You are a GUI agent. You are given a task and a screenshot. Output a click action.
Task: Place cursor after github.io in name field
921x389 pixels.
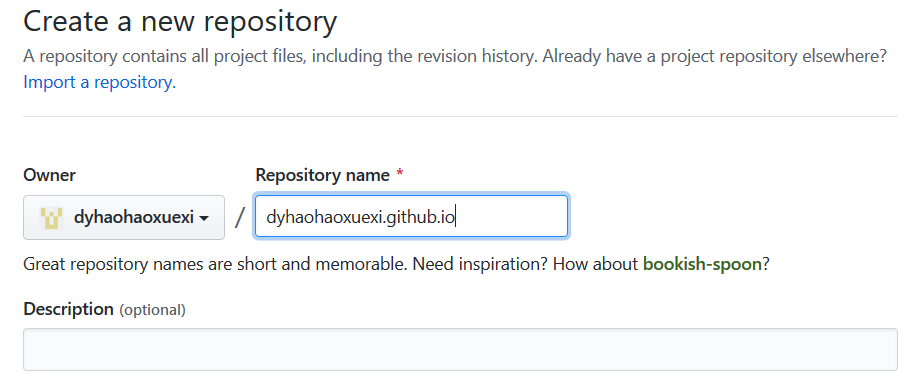[x=456, y=217]
